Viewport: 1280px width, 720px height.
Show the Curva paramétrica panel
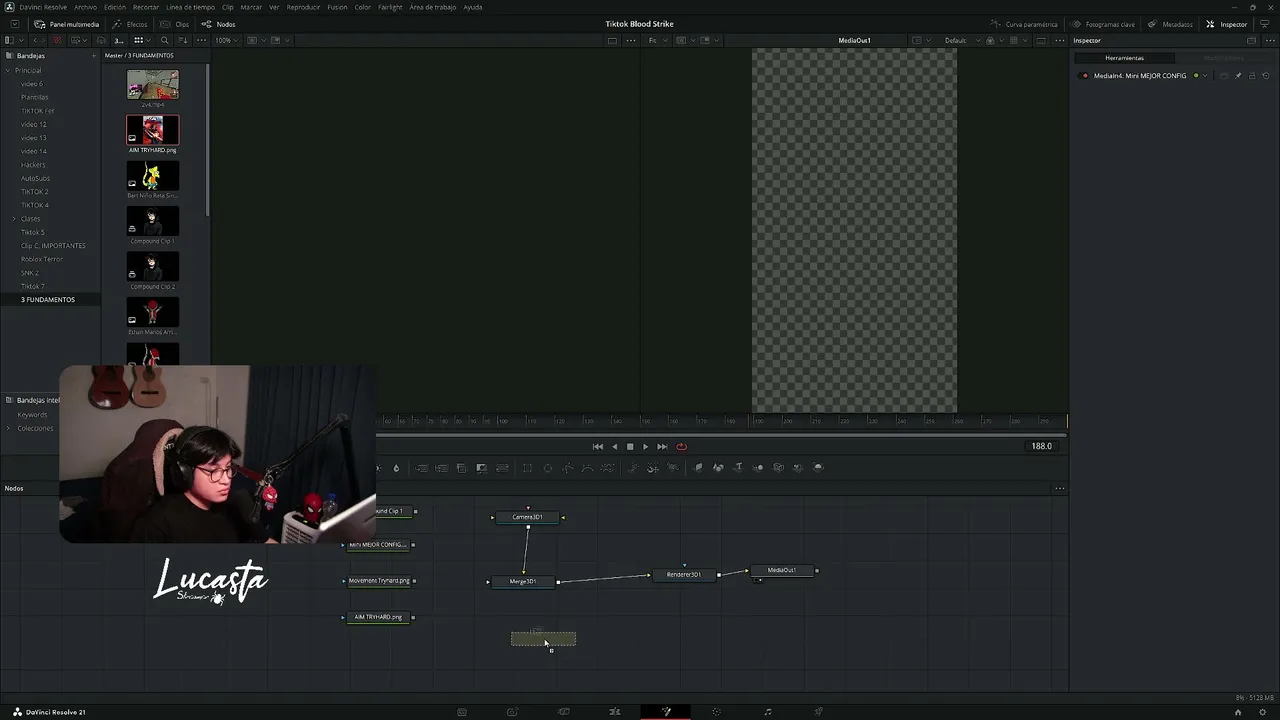click(x=1024, y=24)
